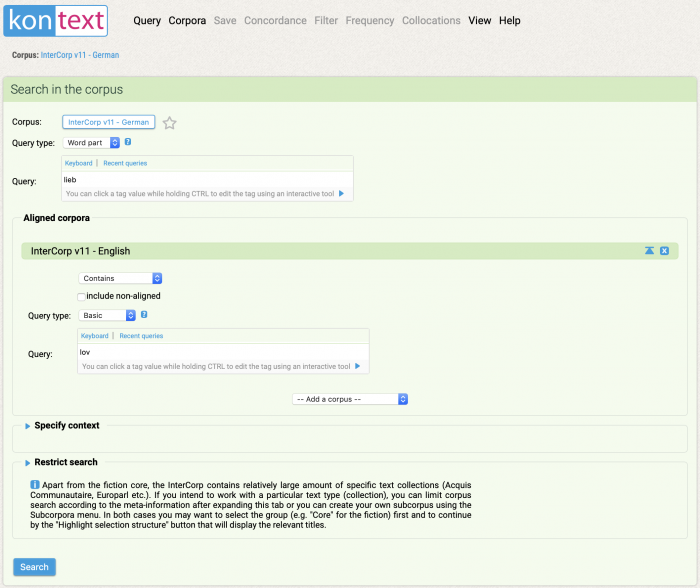Open the Corpora menu
700x588 pixels.
click(x=187, y=20)
